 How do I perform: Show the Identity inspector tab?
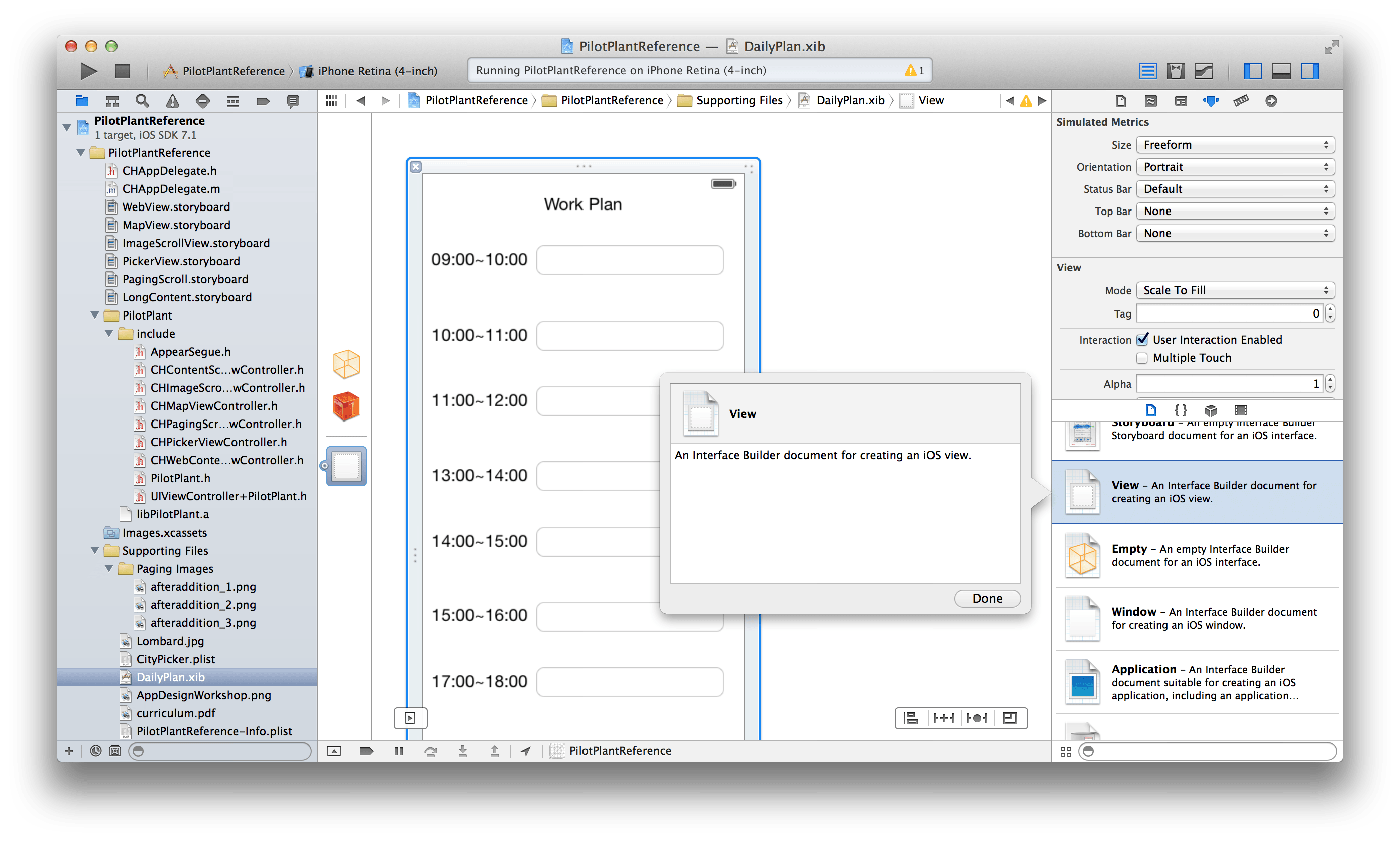tap(1180, 101)
